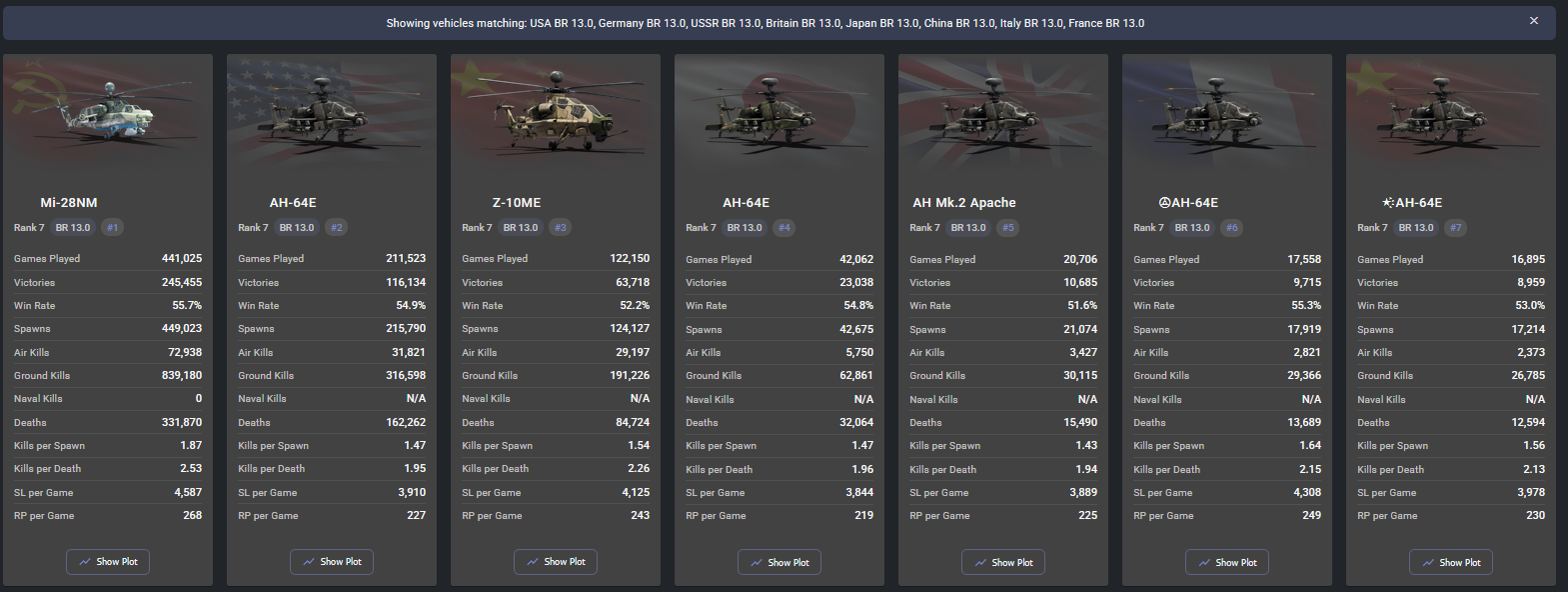This screenshot has height=592, width=1568.
Task: Show plot for Z-10ME
Action: click(x=556, y=562)
